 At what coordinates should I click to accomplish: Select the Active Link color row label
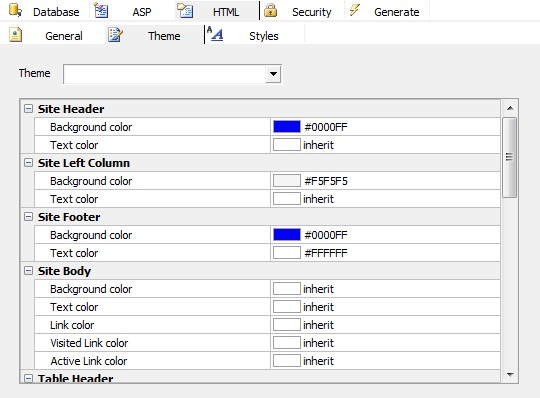89,361
